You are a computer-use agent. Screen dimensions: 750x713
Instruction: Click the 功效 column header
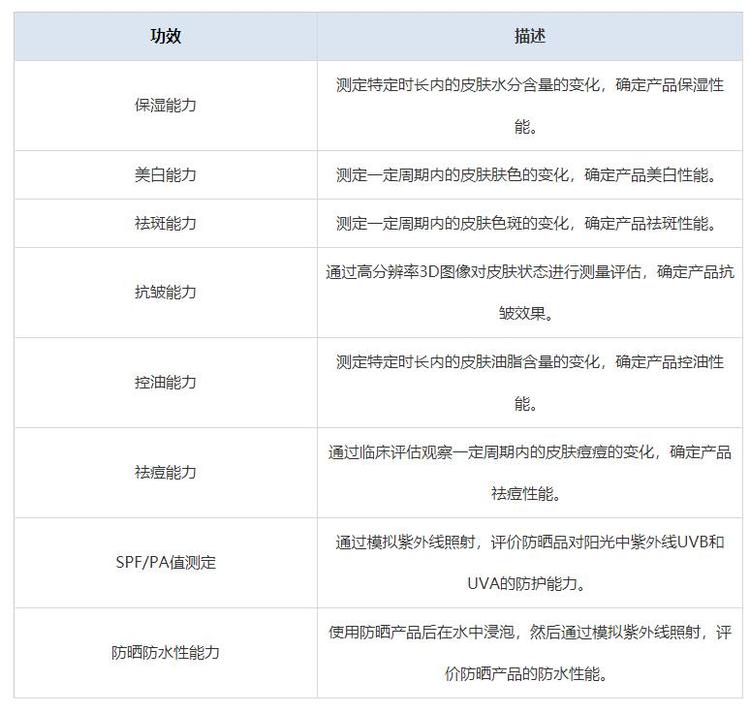[166, 36]
